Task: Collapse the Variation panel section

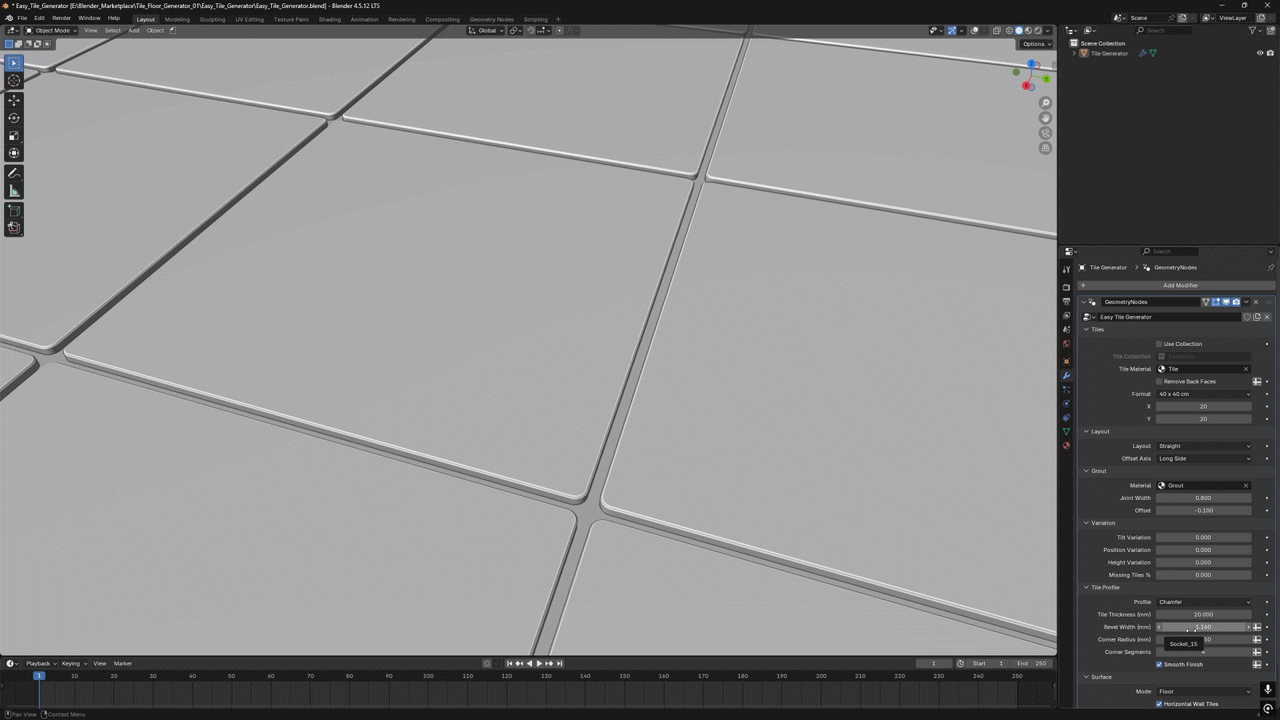Action: [1103, 523]
